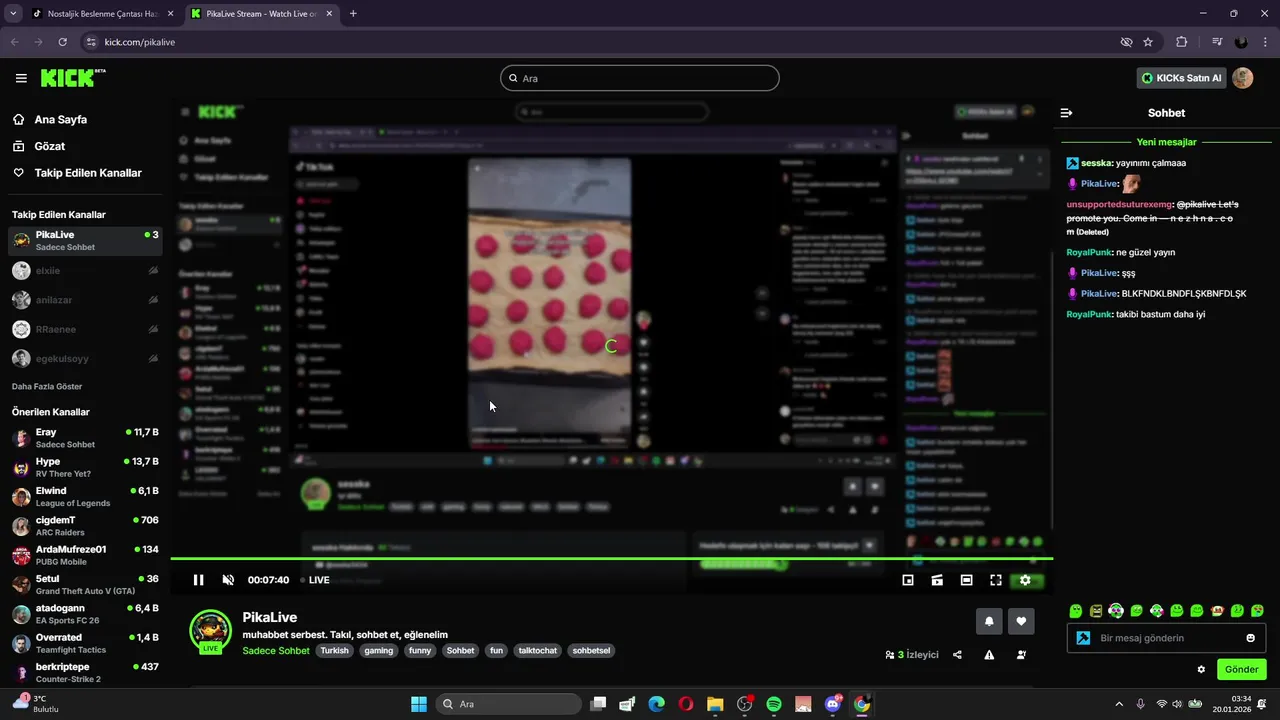The width and height of the screenshot is (1280, 720).
Task: Open user avatar menu in top bar
Action: 1242,78
